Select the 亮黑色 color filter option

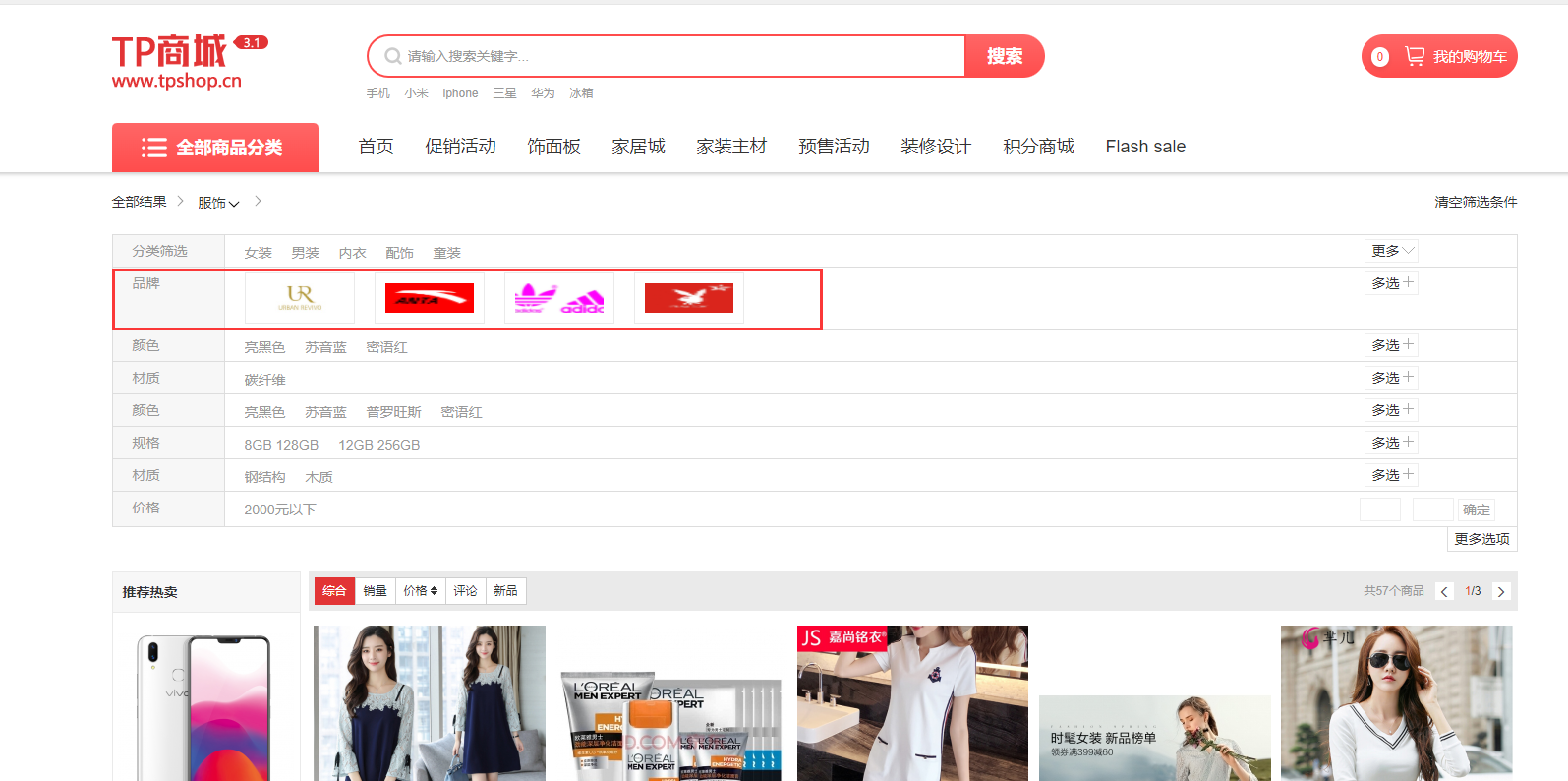pyautogui.click(x=264, y=347)
